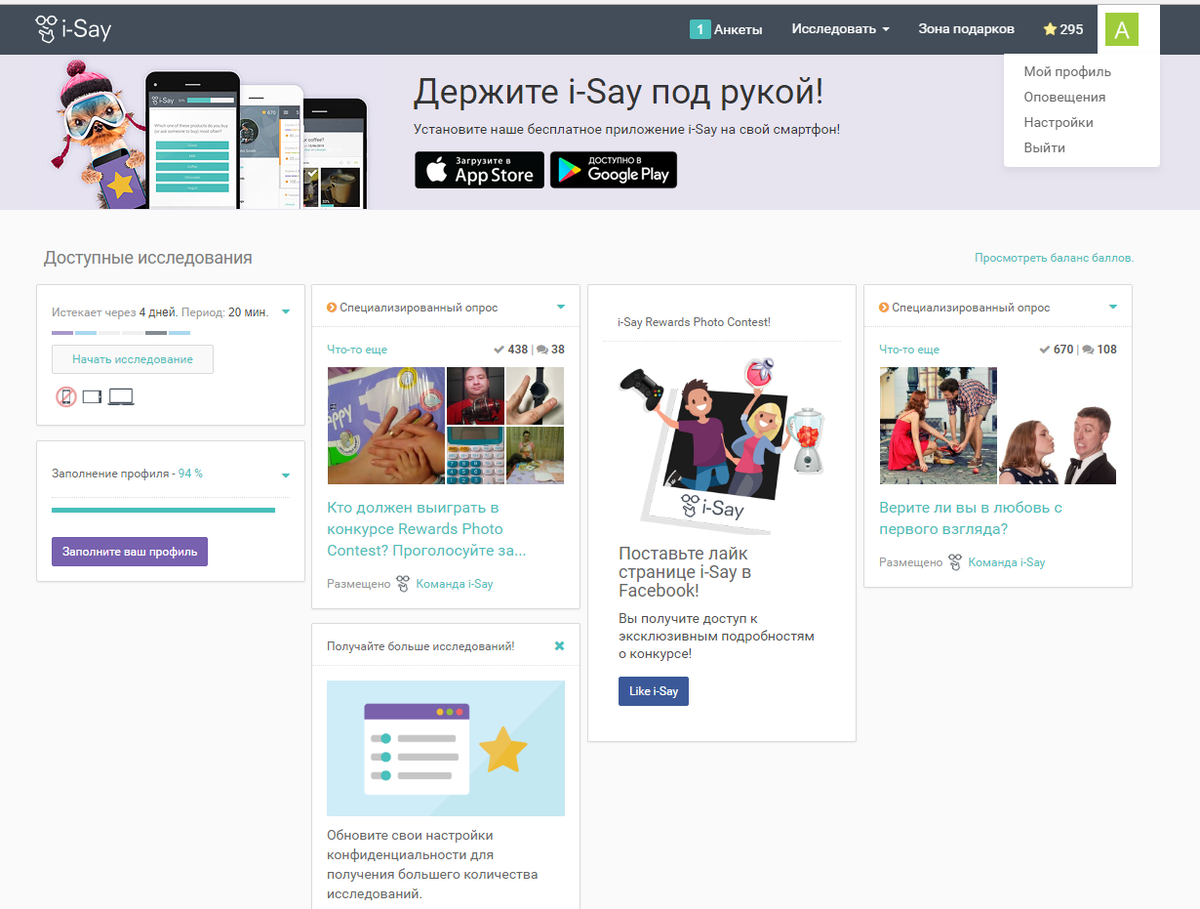This screenshot has height=909, width=1200.
Task: Click Истекает через 4 дней text
Action: (114, 312)
